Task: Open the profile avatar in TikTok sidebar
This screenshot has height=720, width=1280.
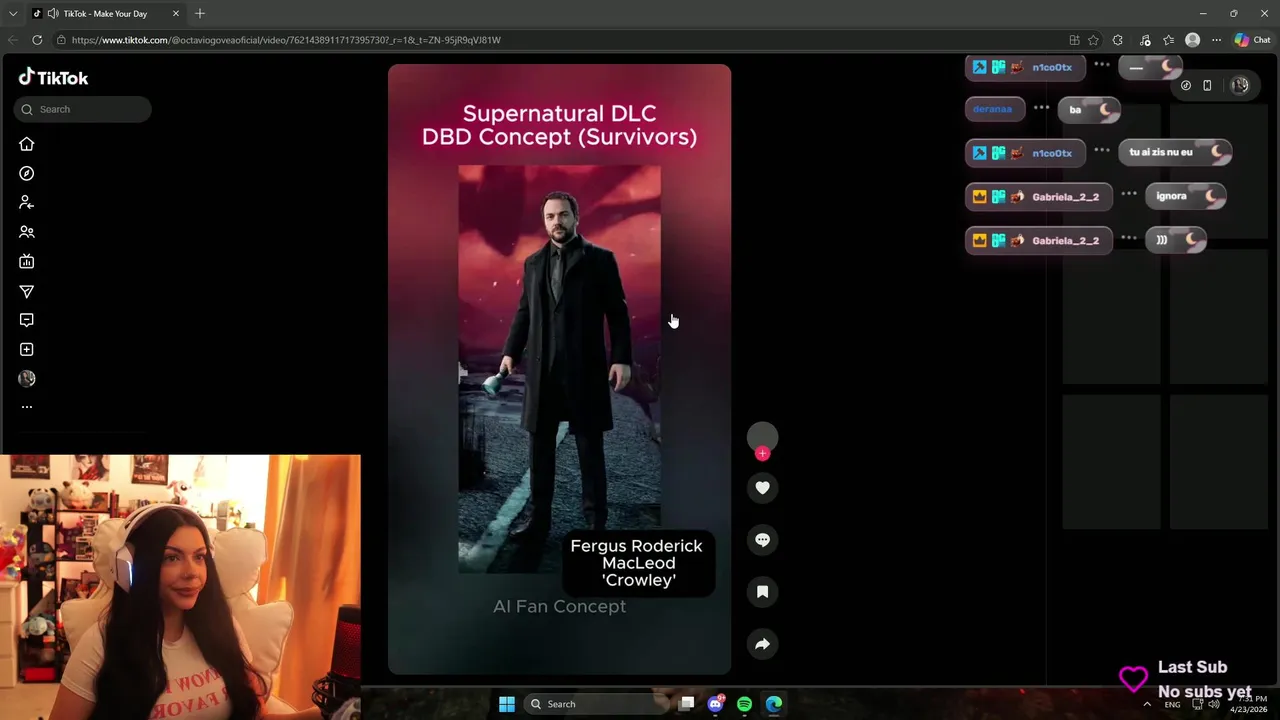Action: (27, 378)
